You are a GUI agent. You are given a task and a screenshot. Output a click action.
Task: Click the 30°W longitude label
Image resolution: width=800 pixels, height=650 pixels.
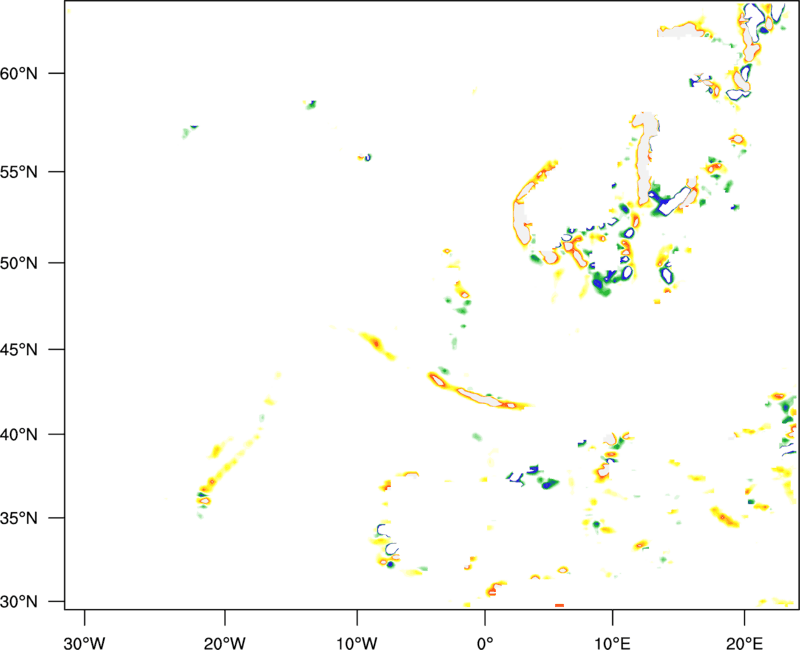[85, 643]
